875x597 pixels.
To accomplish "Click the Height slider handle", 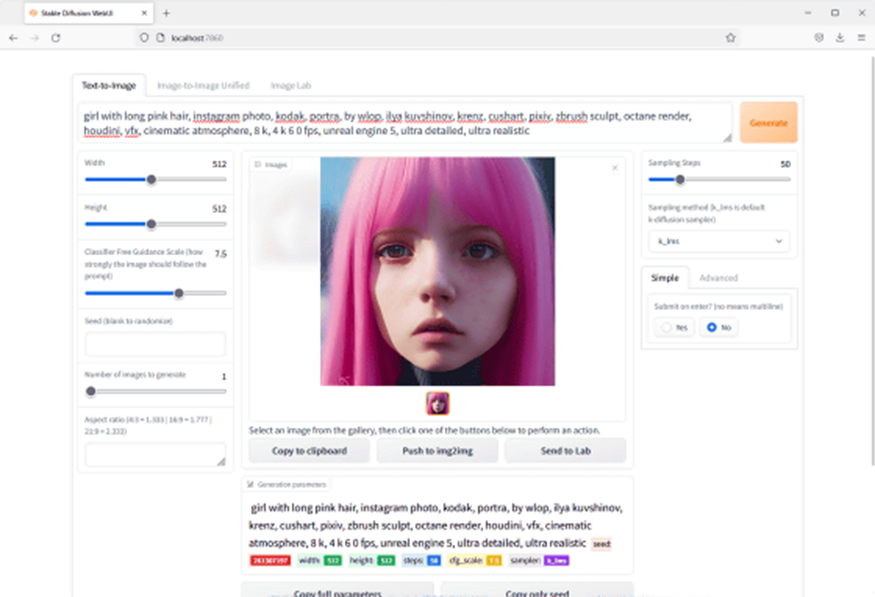I will [x=151, y=224].
